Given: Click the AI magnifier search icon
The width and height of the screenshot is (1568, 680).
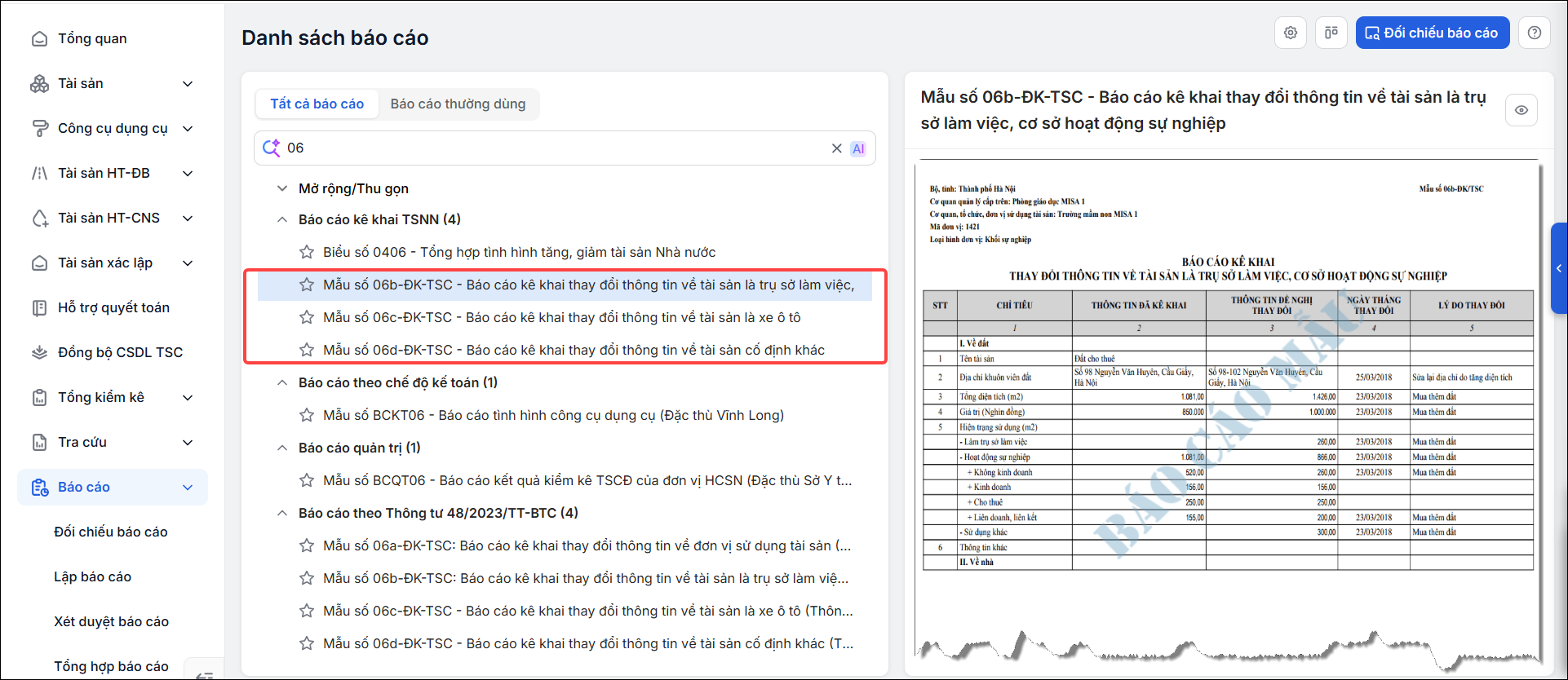Looking at the screenshot, I should coord(272,148).
